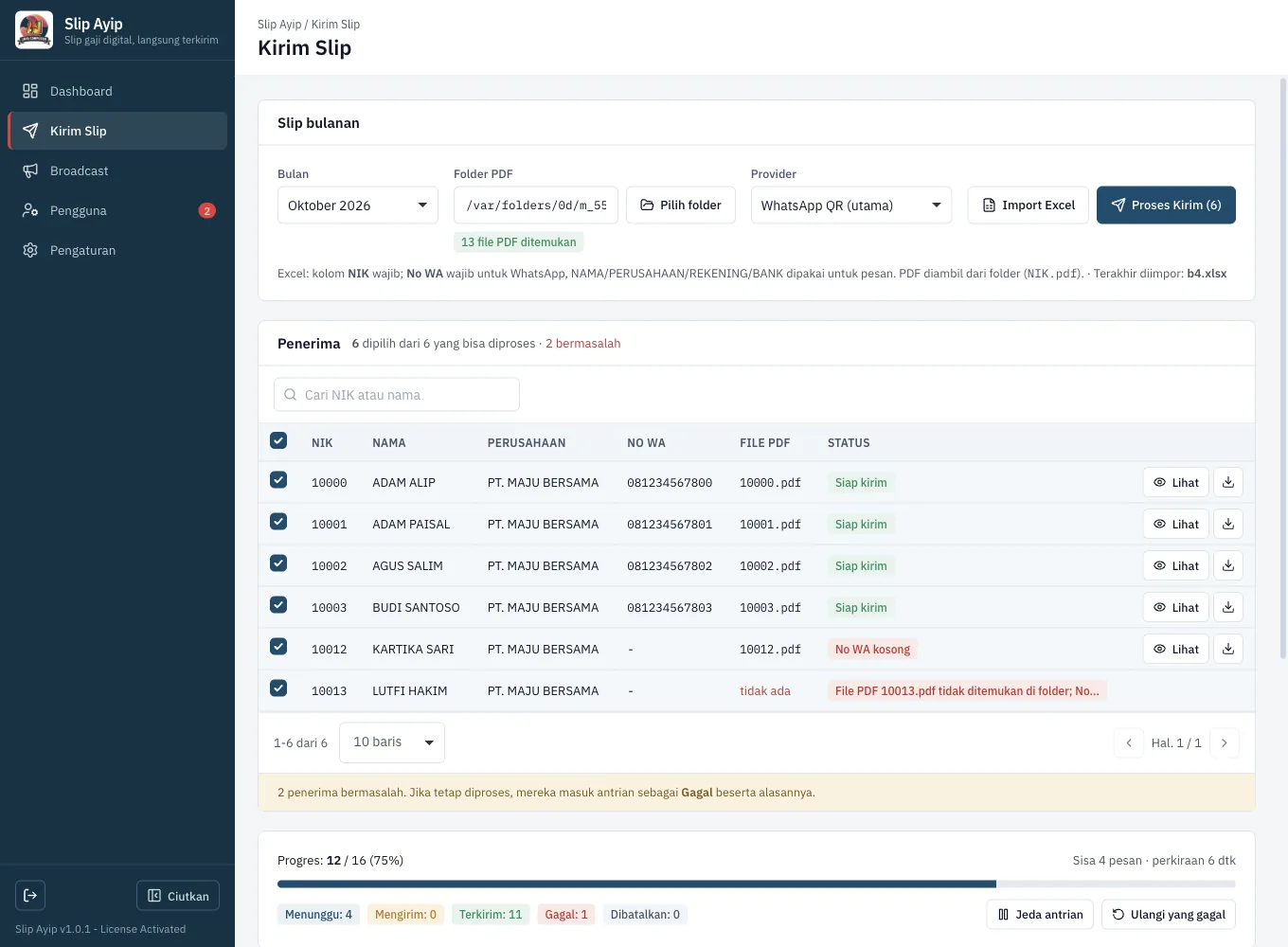
Task: View slip for KARTIKA SARI with Lihat
Action: 1176,650
